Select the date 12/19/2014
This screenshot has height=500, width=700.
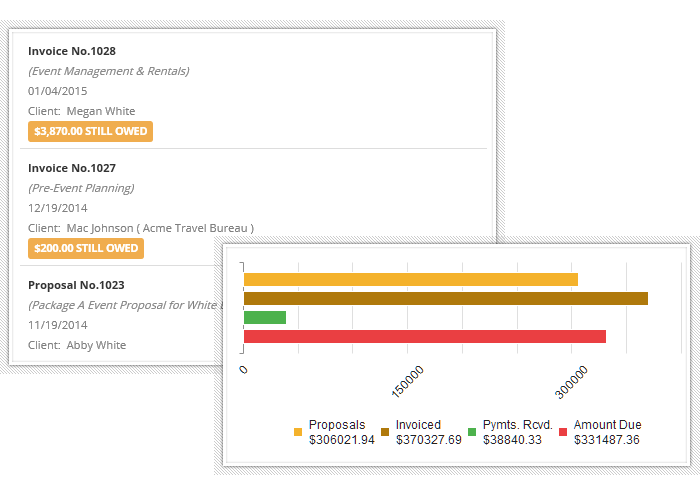[x=58, y=208]
